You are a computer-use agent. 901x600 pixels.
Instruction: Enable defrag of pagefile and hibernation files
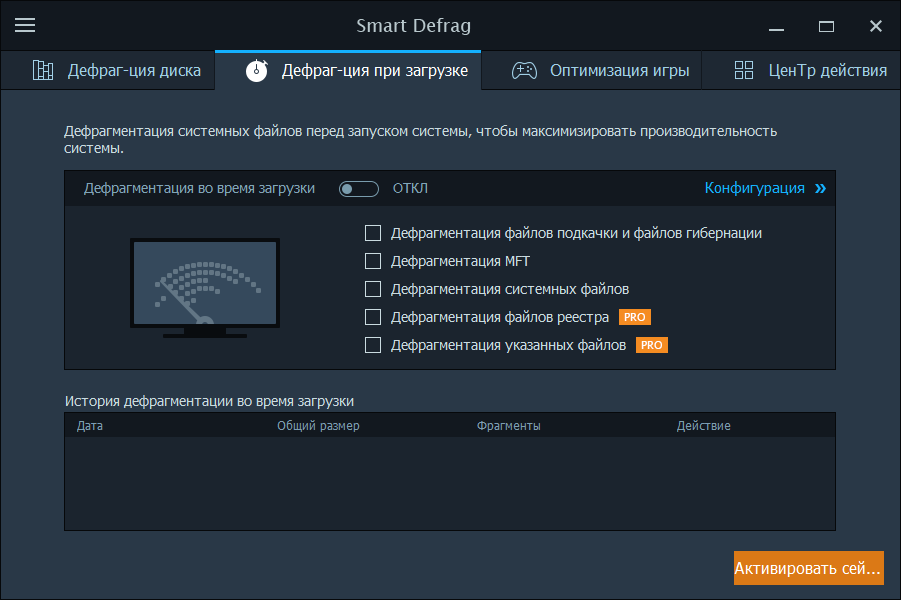[x=373, y=233]
